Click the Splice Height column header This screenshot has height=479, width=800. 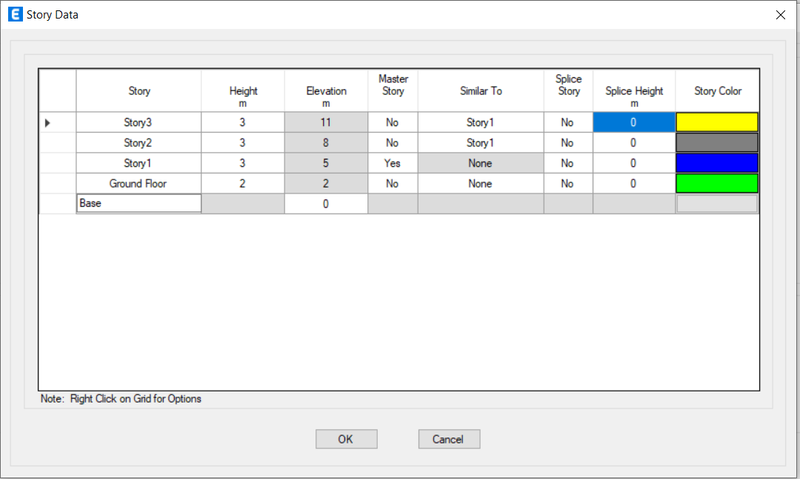pos(634,91)
